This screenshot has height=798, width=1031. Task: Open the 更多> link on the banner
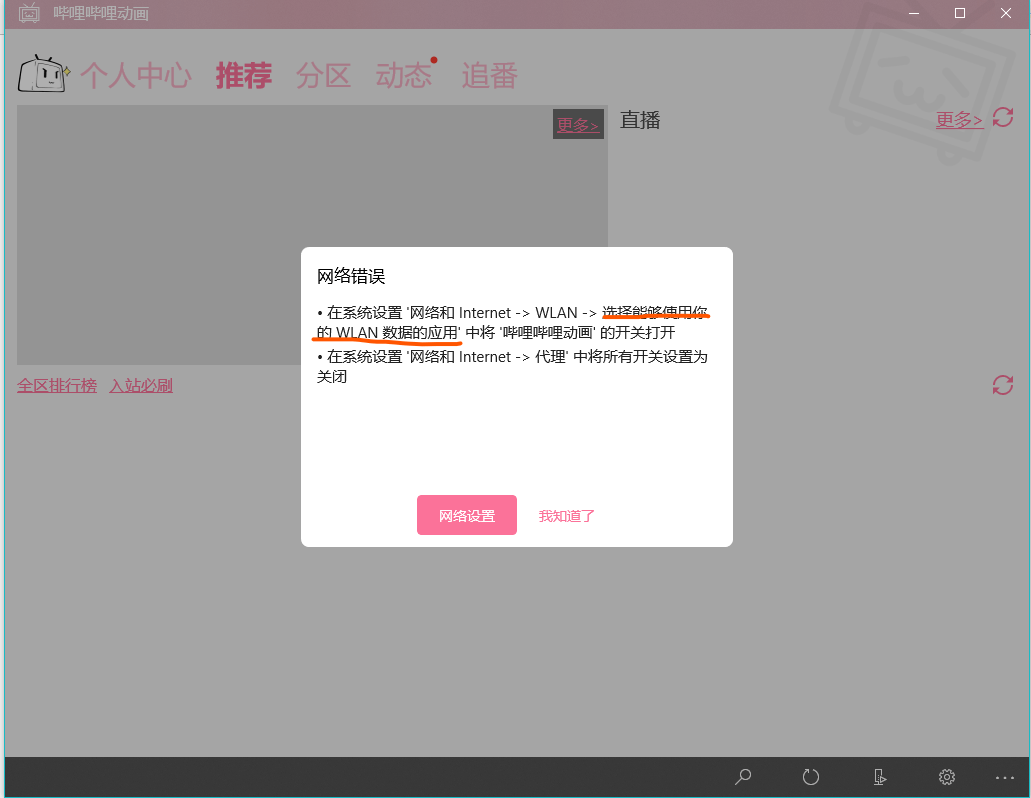[x=578, y=124]
